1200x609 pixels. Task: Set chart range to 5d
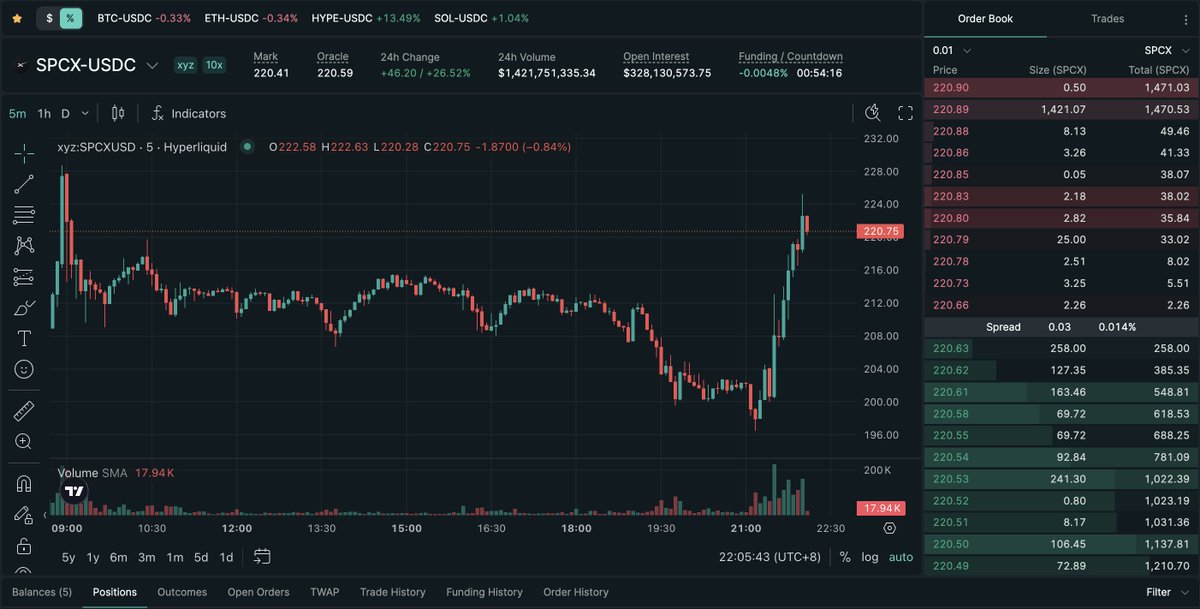click(x=201, y=557)
